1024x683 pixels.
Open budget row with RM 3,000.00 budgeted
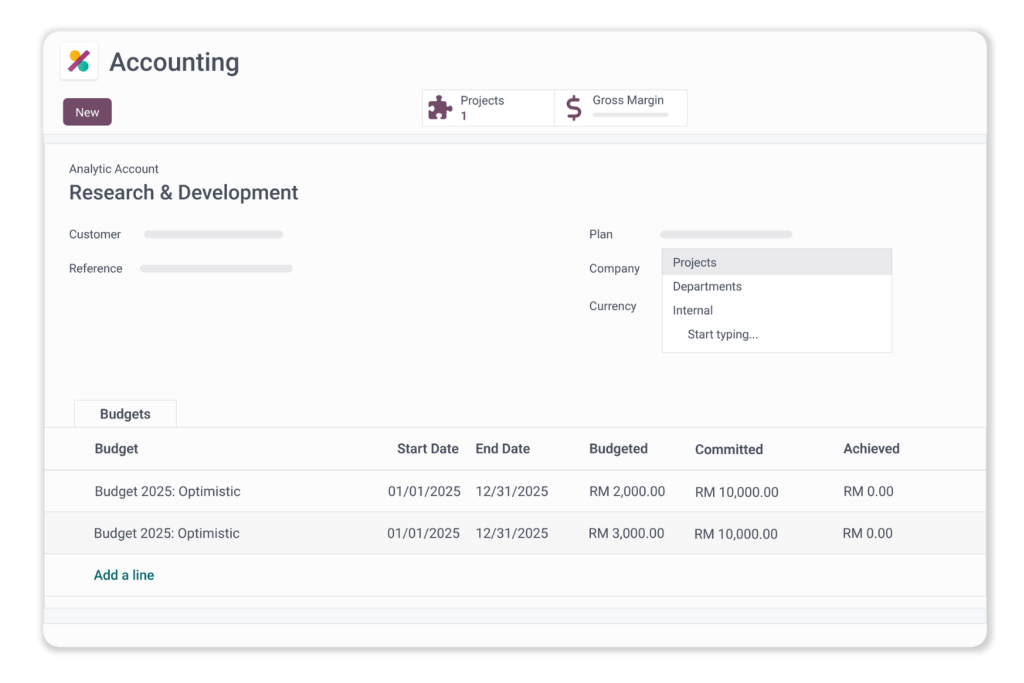167,534
